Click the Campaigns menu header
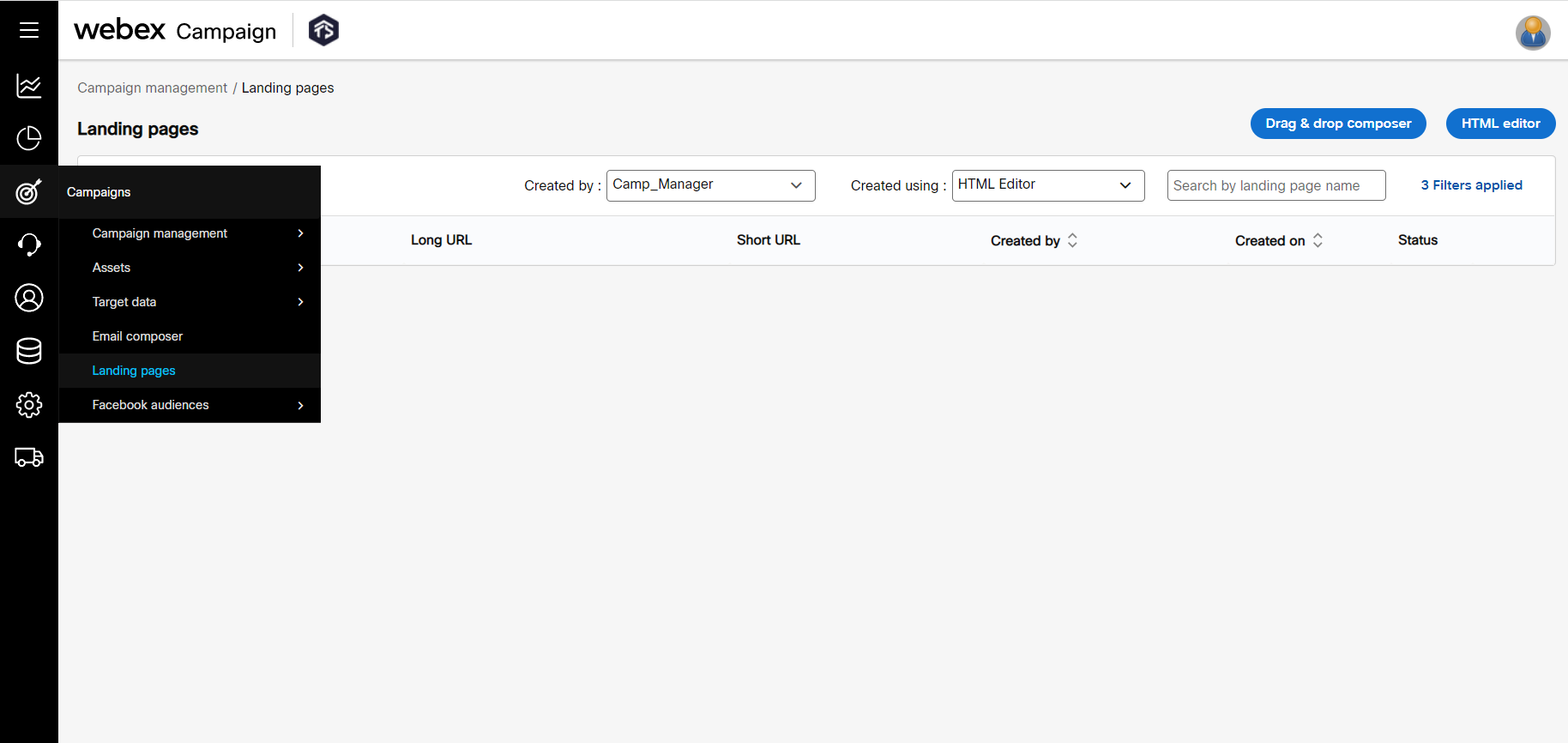The image size is (1568, 743). [x=190, y=192]
